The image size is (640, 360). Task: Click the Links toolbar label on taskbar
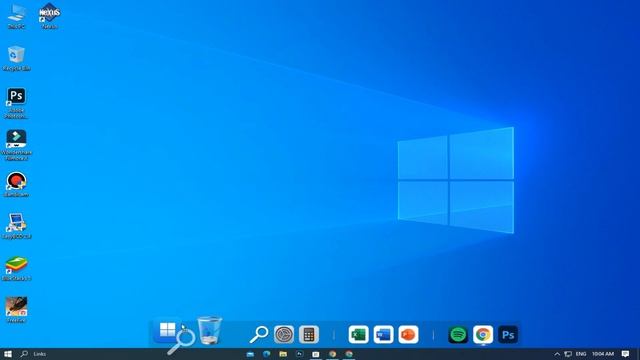[40, 354]
